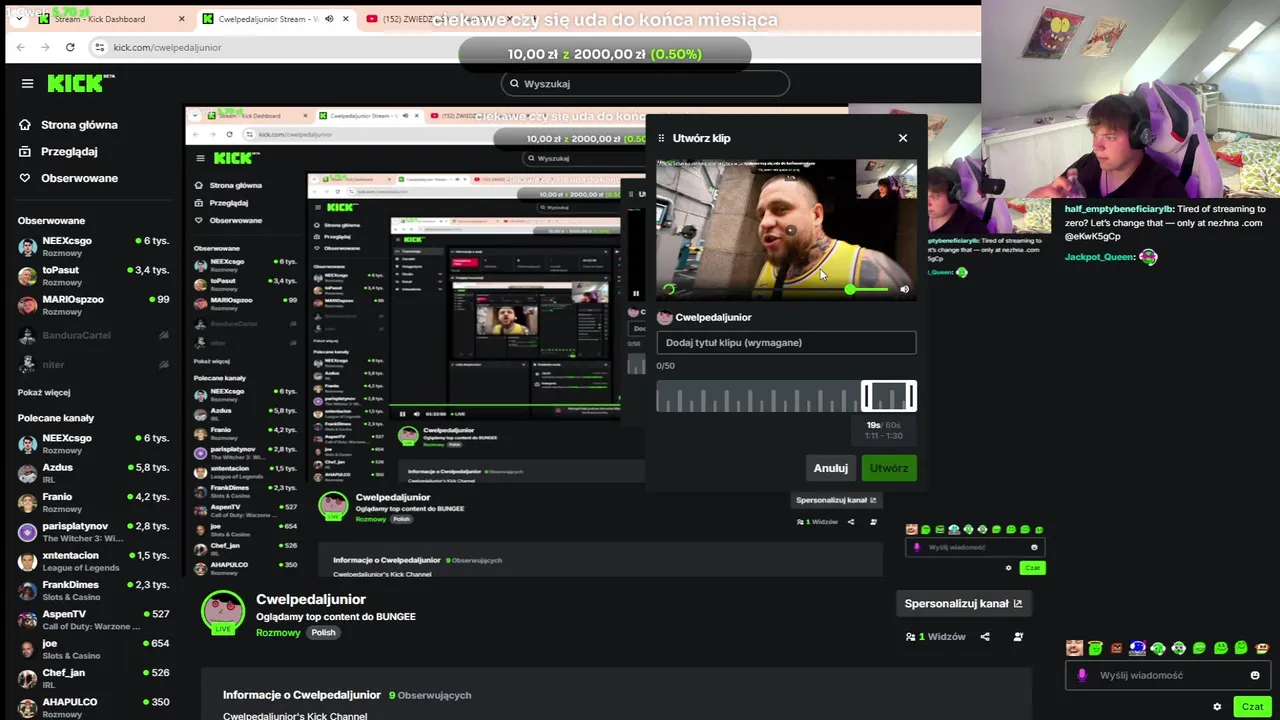Open Spersonalizuj kanał button below stream
Viewport: 1280px width, 720px height.
point(963,603)
